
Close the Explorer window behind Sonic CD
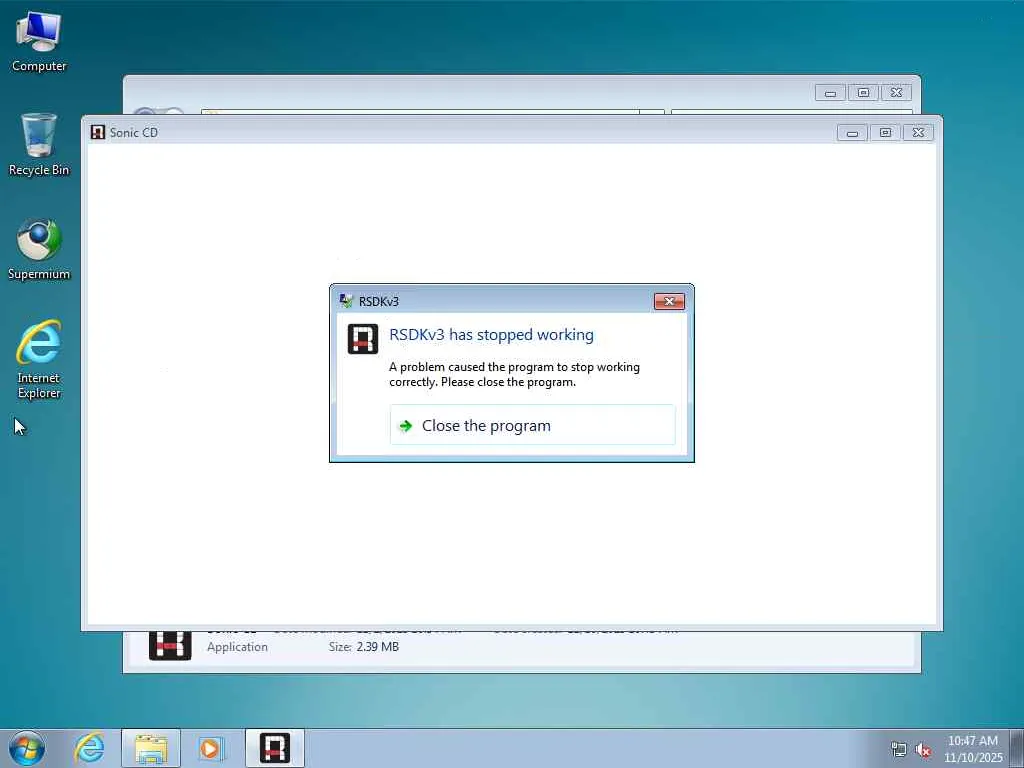pos(896,93)
